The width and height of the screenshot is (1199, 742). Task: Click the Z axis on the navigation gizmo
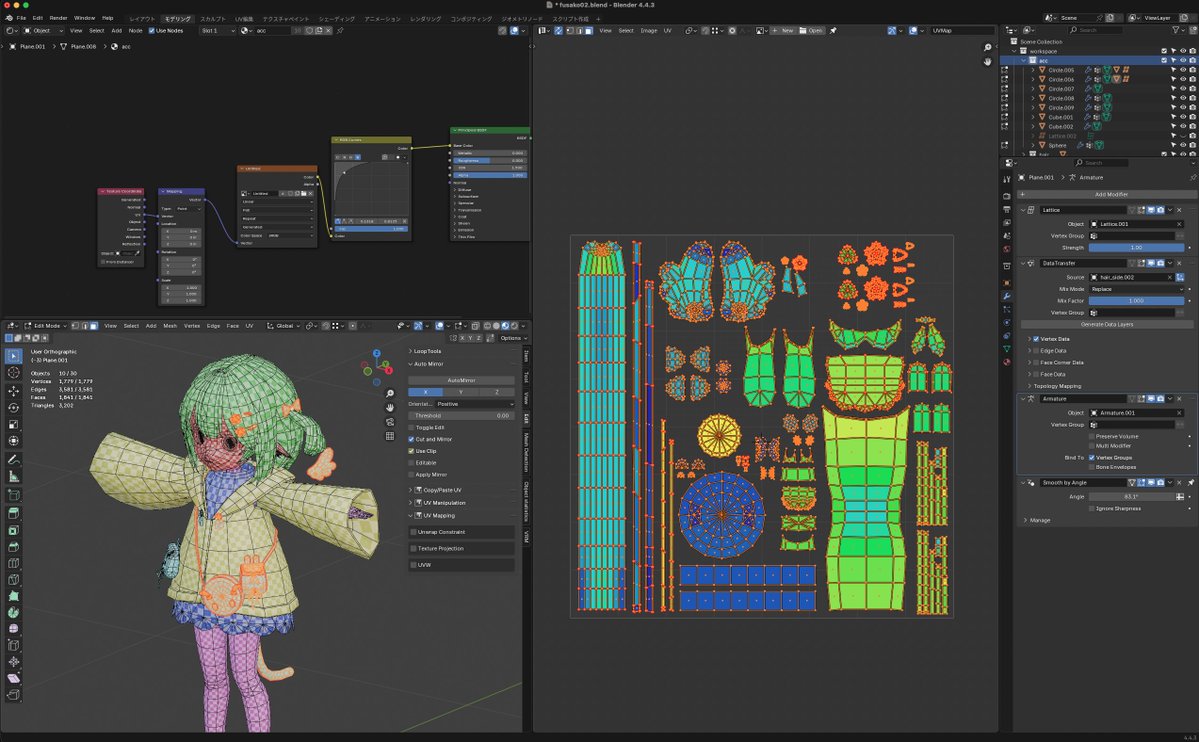click(x=376, y=353)
